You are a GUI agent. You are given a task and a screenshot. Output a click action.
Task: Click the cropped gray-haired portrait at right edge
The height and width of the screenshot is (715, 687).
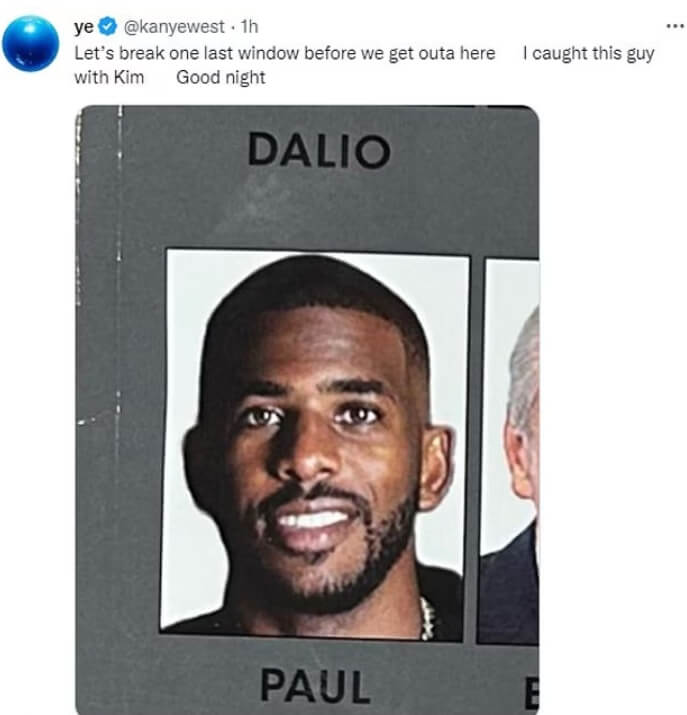pos(508,451)
